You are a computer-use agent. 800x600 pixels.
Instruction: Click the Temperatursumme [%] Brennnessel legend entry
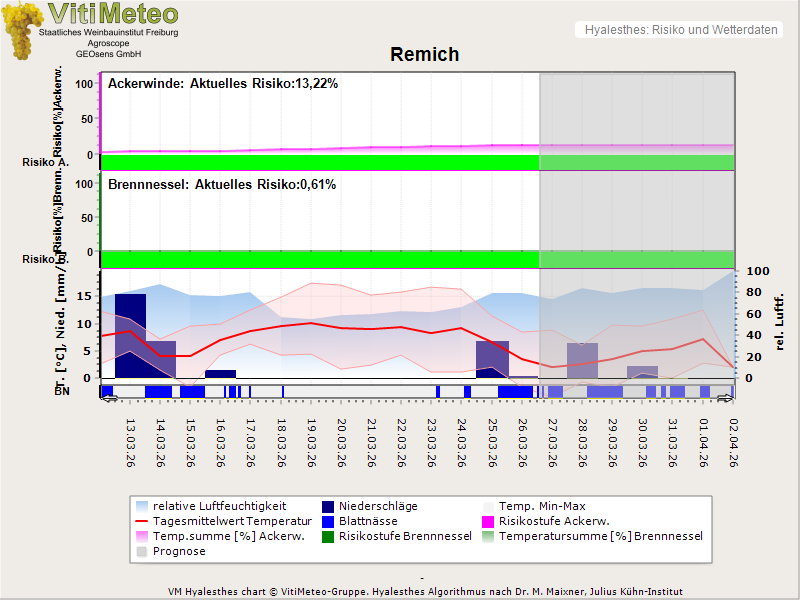[600, 537]
